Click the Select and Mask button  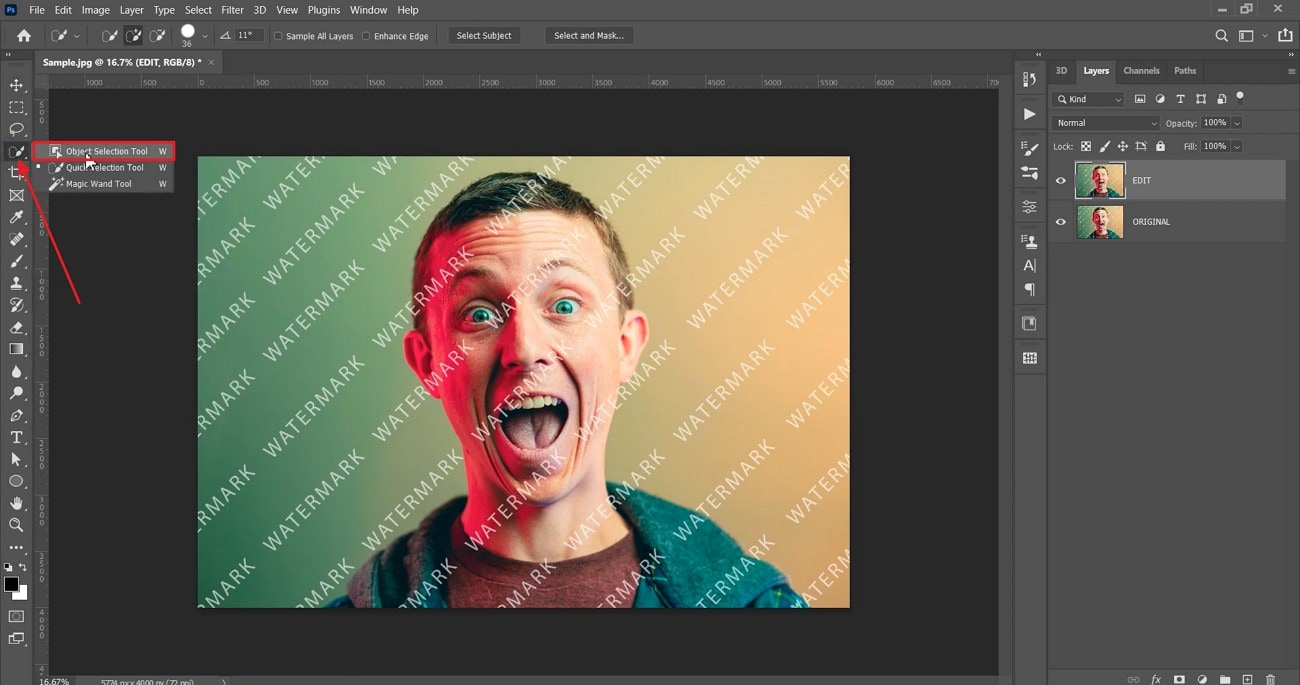click(x=588, y=36)
